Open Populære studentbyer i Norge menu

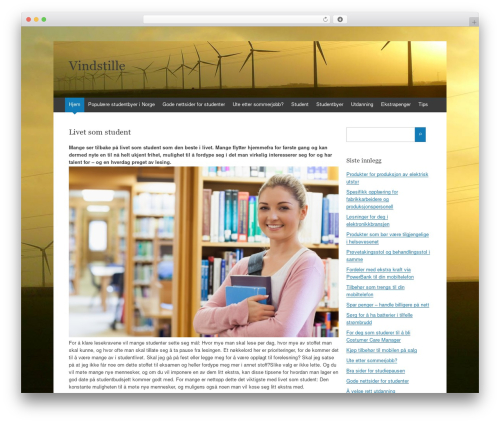tap(121, 104)
